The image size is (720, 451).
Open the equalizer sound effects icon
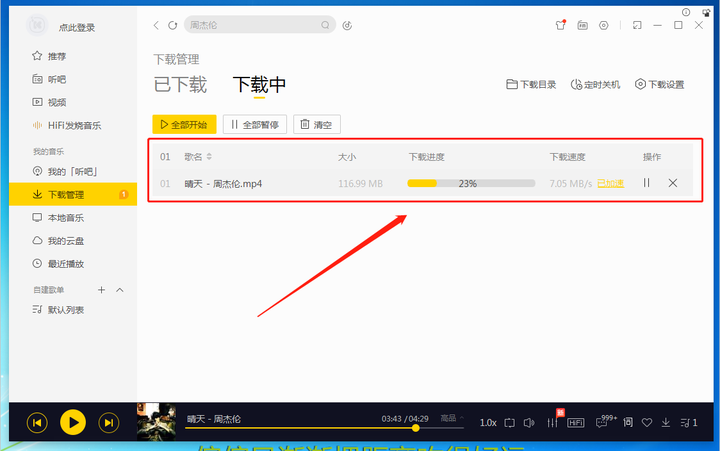(552, 423)
